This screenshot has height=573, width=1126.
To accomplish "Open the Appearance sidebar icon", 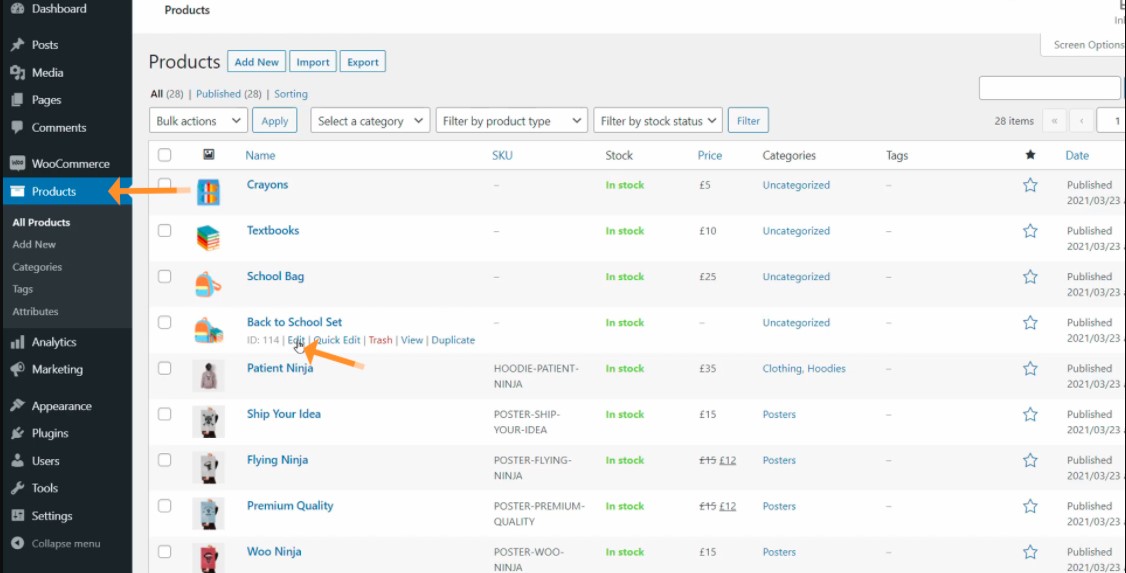I will [x=17, y=407].
